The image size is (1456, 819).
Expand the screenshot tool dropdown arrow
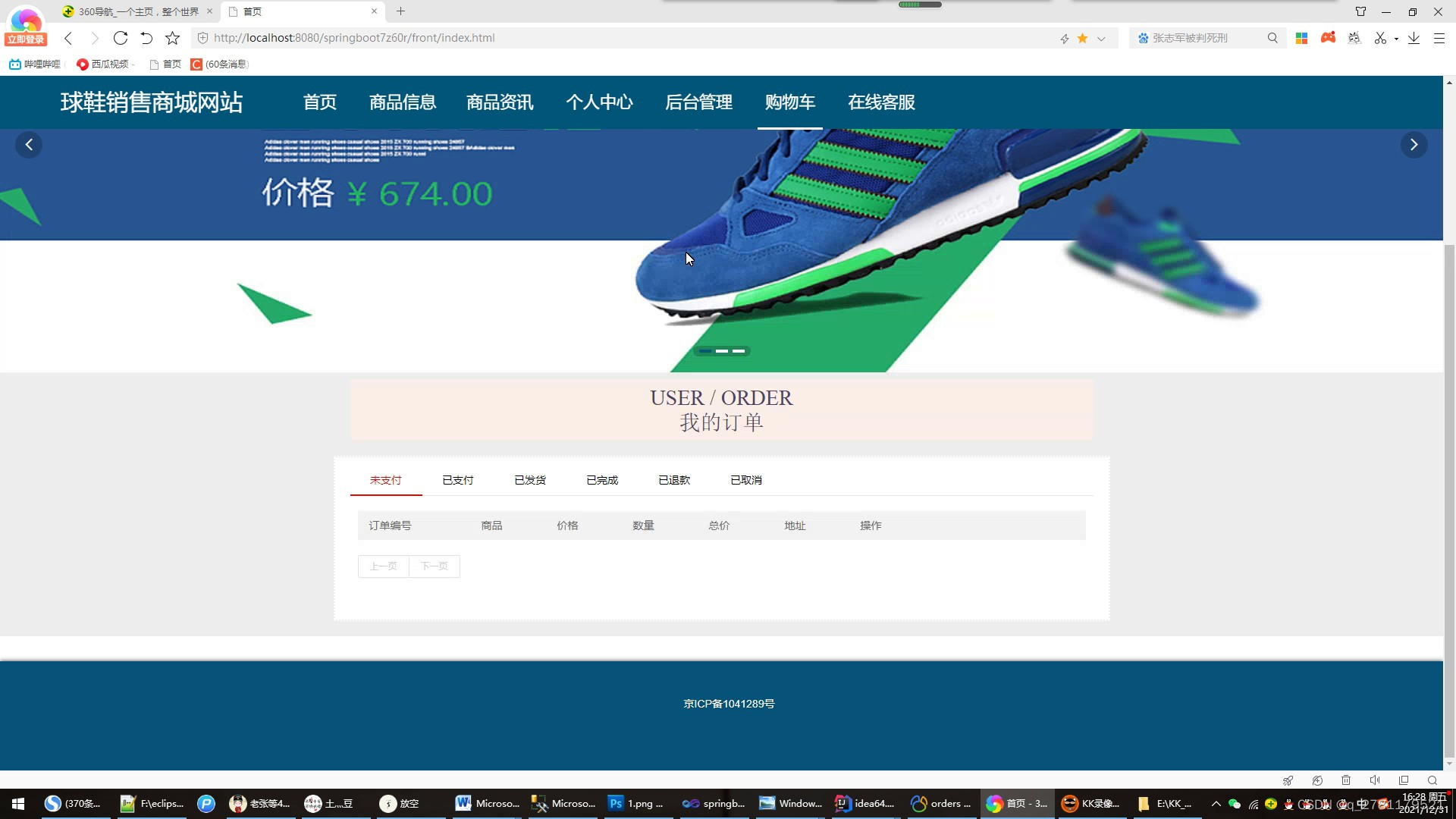1396,39
